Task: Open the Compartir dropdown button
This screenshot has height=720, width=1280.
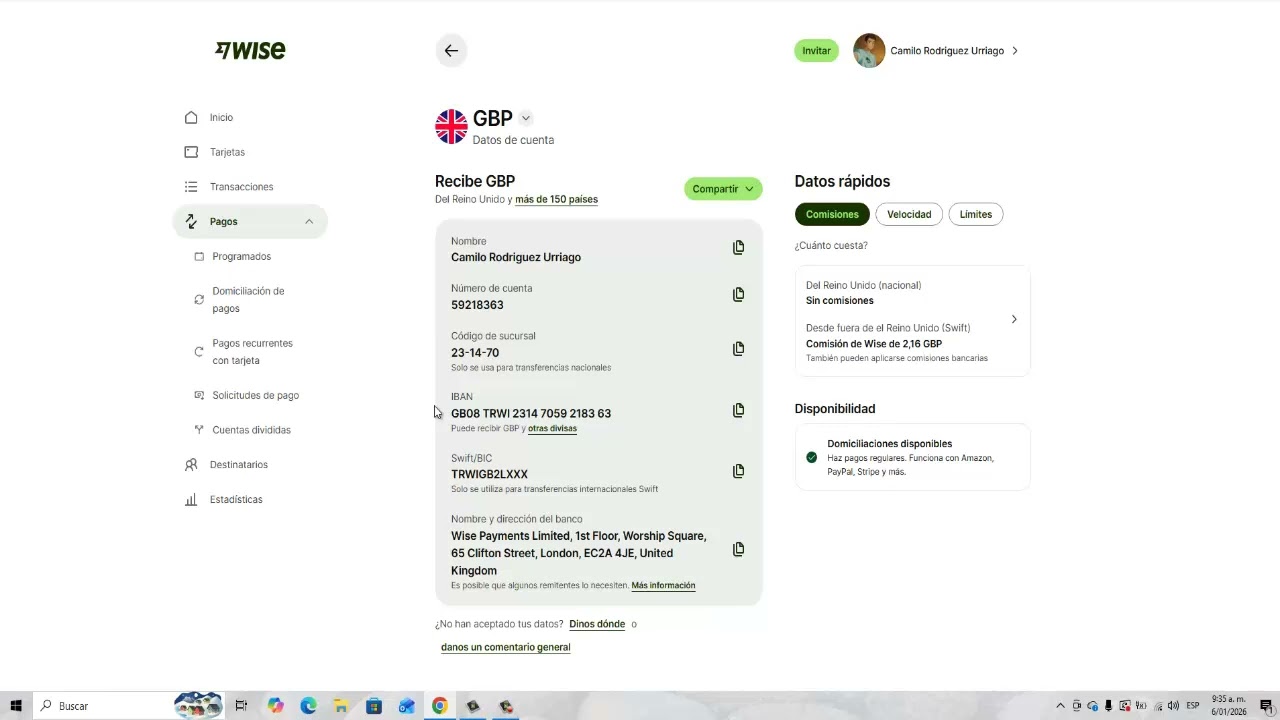Action: 723,189
